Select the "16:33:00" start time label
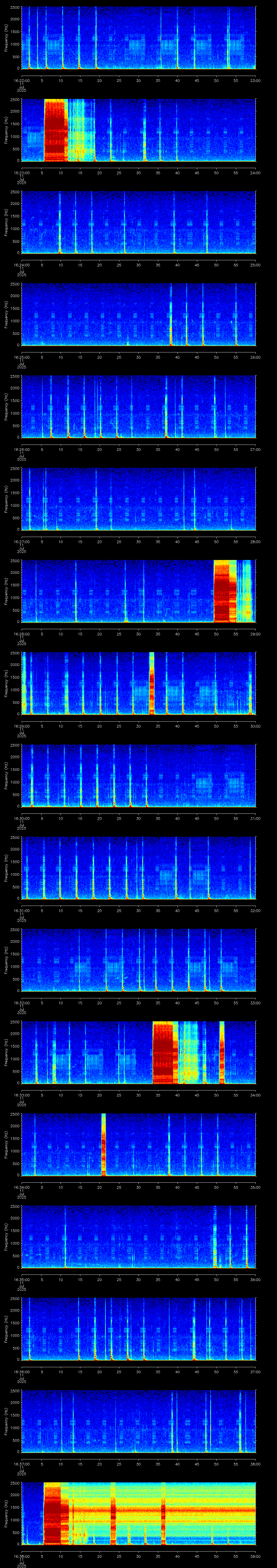This screenshot has width=277, height=1568. tap(21, 1095)
